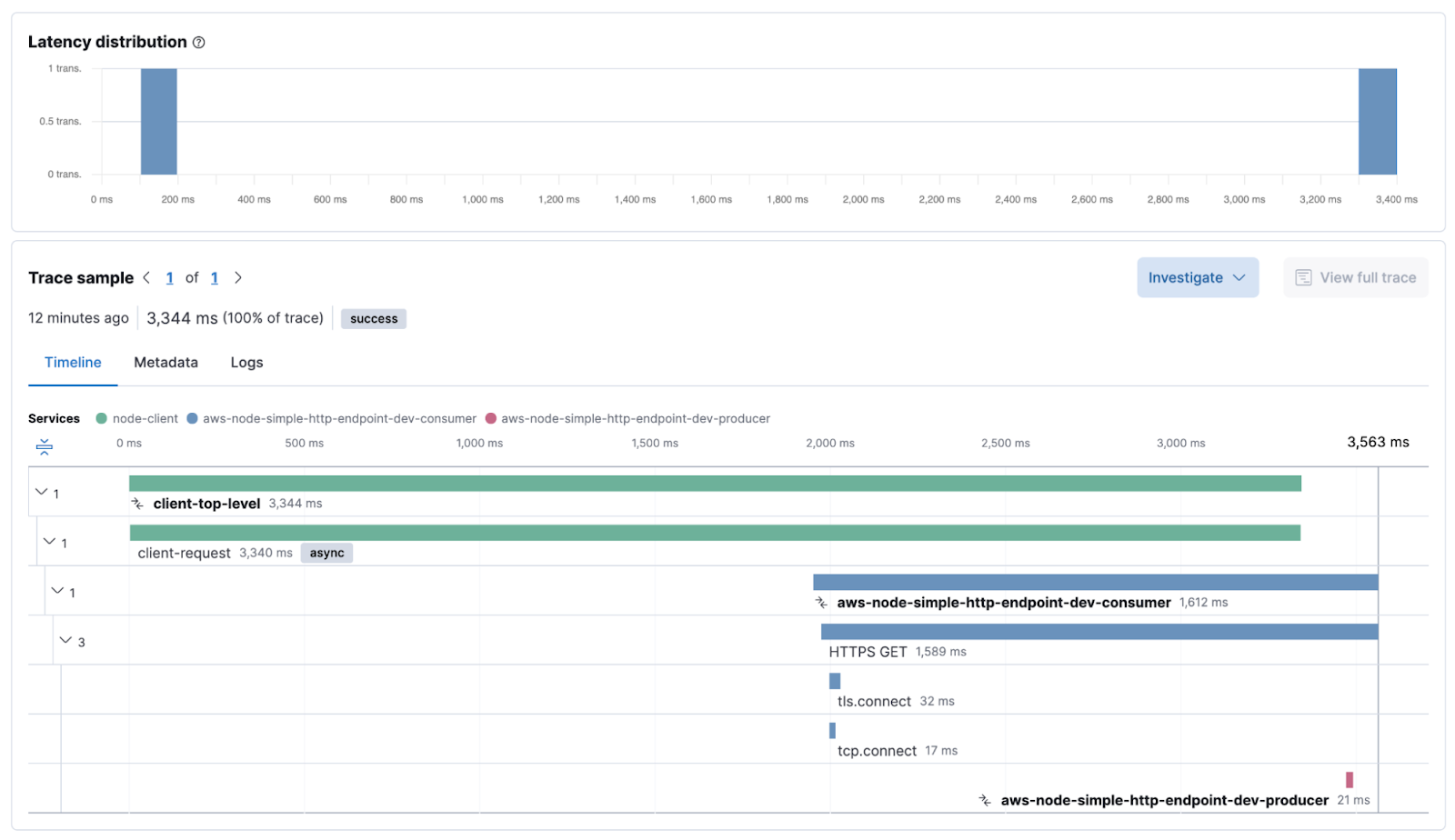Go to next trace sample arrow

click(x=238, y=277)
